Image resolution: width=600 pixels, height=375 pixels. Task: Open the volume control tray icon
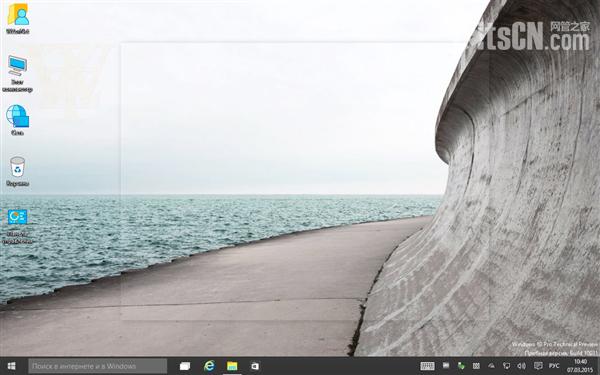tap(521, 366)
